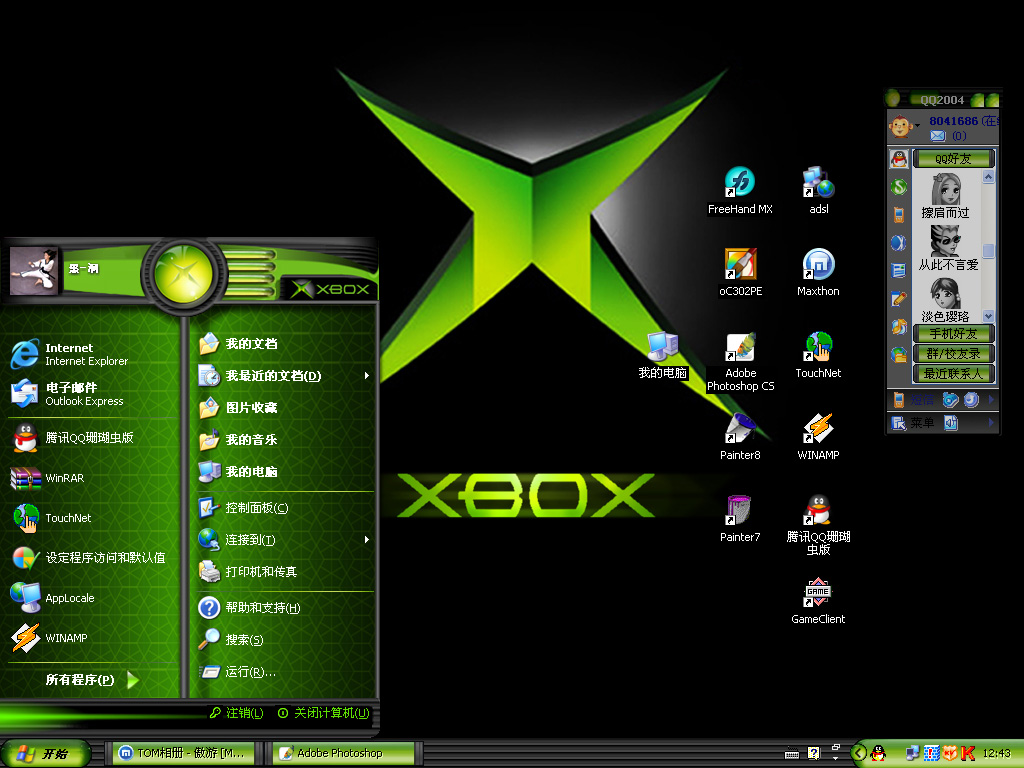Click the QQ sidebar music note icon
1024x768 pixels.
899,327
